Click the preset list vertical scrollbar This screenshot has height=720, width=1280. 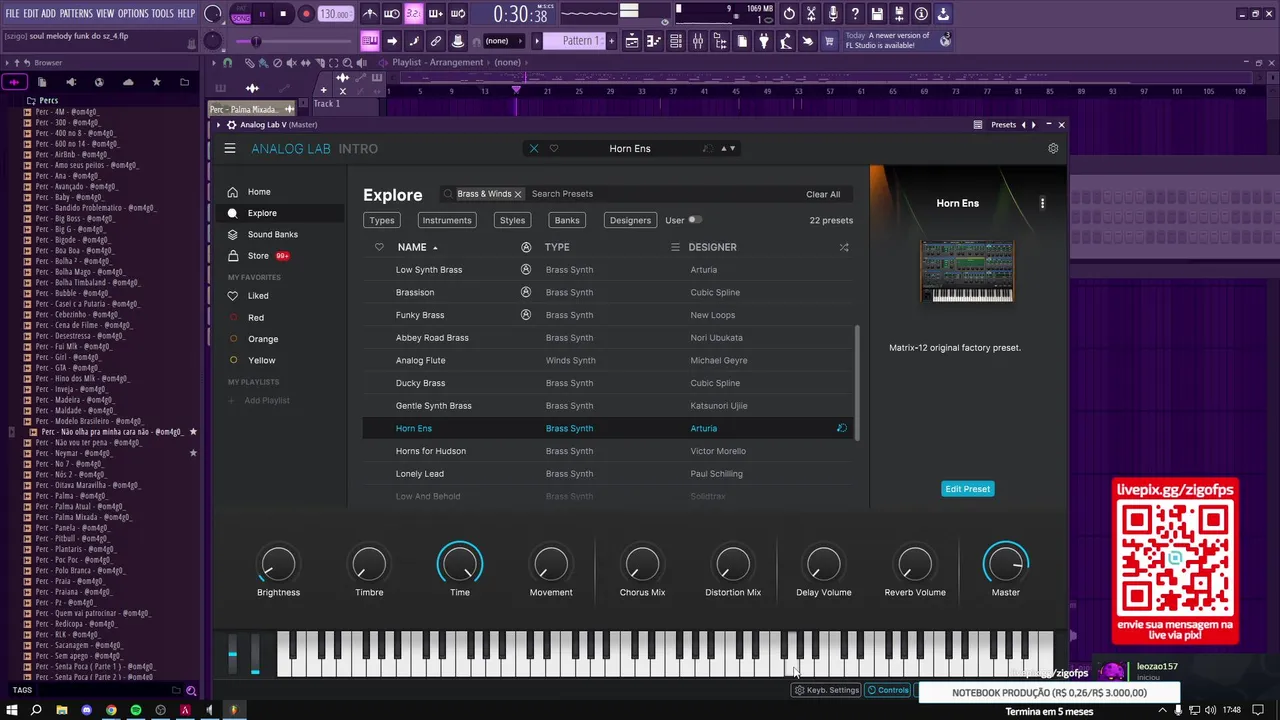coord(857,381)
